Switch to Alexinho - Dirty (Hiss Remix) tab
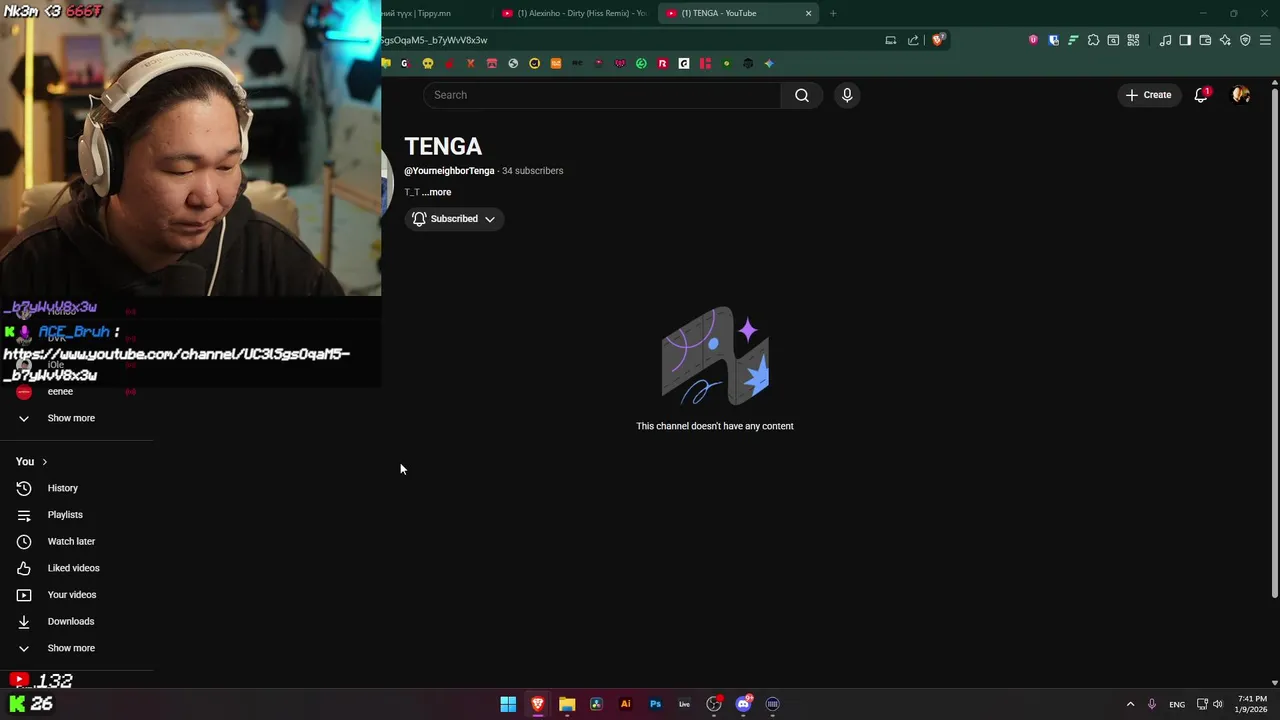The height and width of the screenshot is (720, 1280). [574, 13]
